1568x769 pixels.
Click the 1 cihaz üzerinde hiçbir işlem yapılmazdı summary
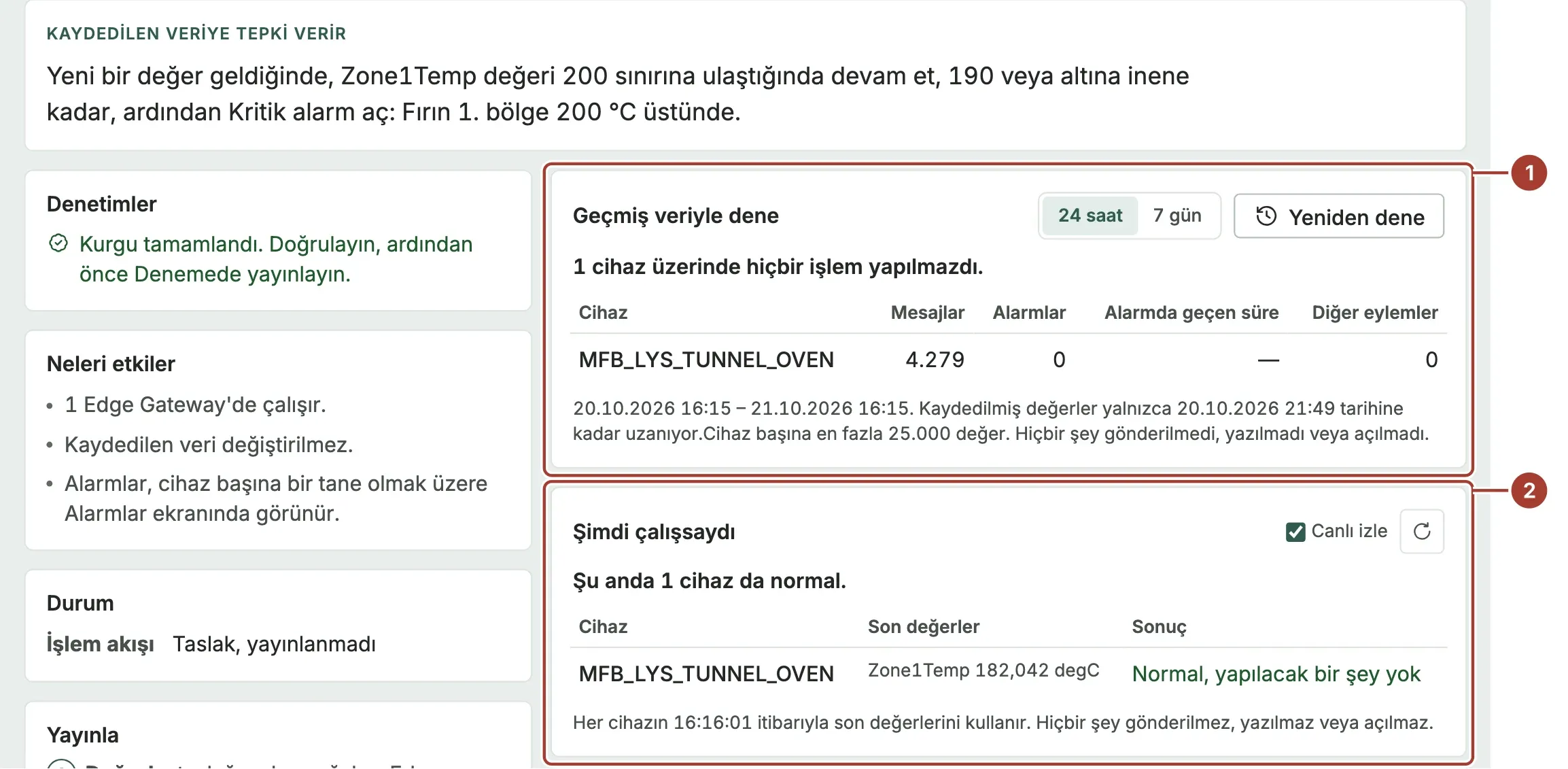pos(778,267)
